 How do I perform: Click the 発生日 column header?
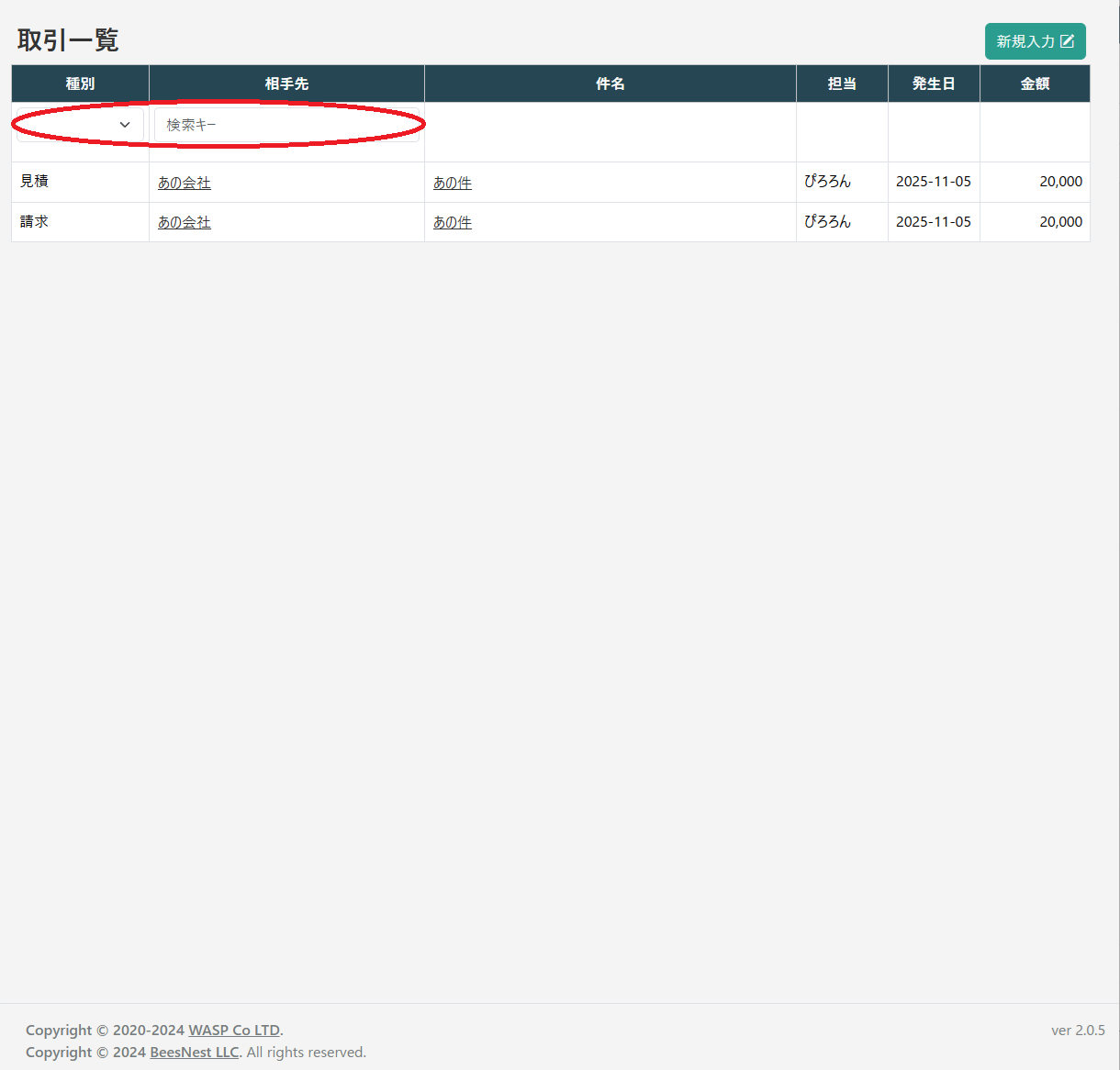coord(934,84)
